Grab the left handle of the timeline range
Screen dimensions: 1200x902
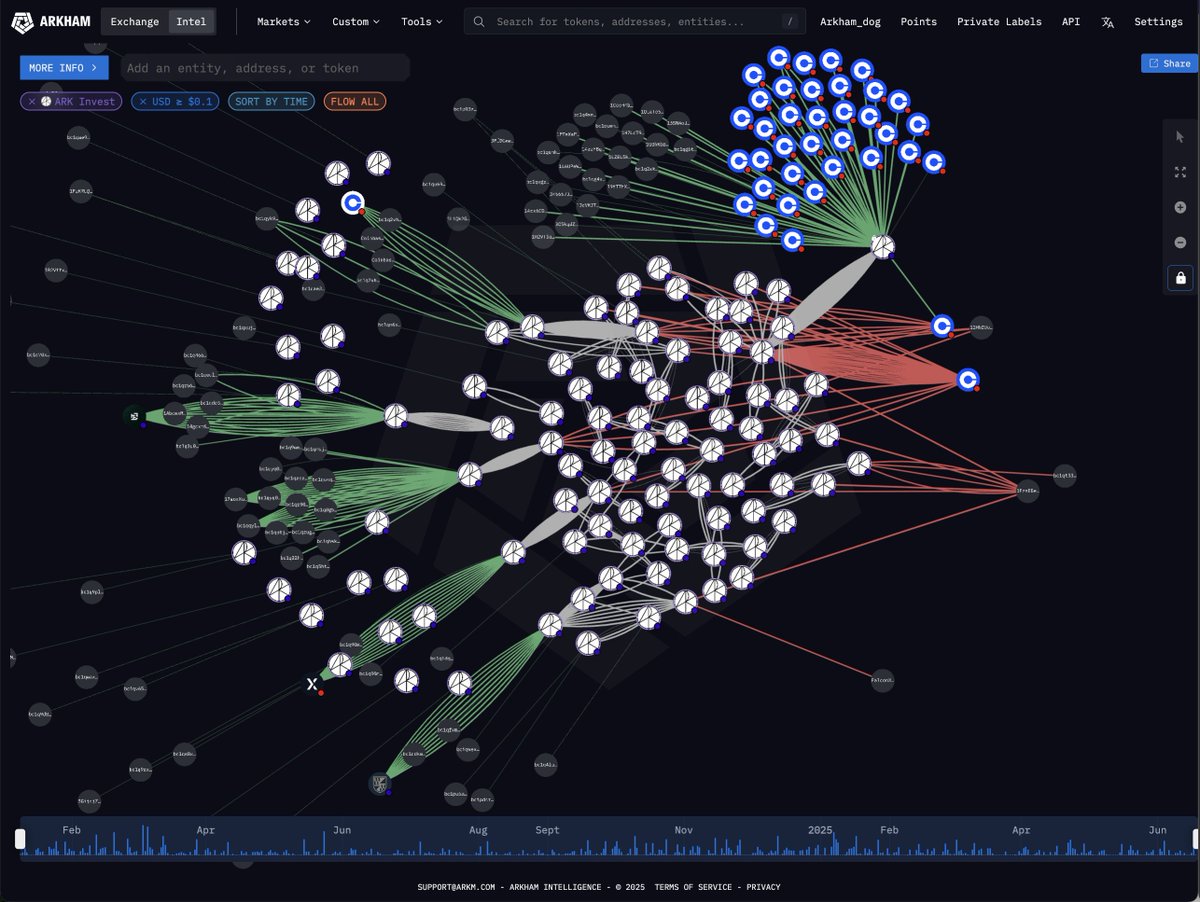coord(20,839)
